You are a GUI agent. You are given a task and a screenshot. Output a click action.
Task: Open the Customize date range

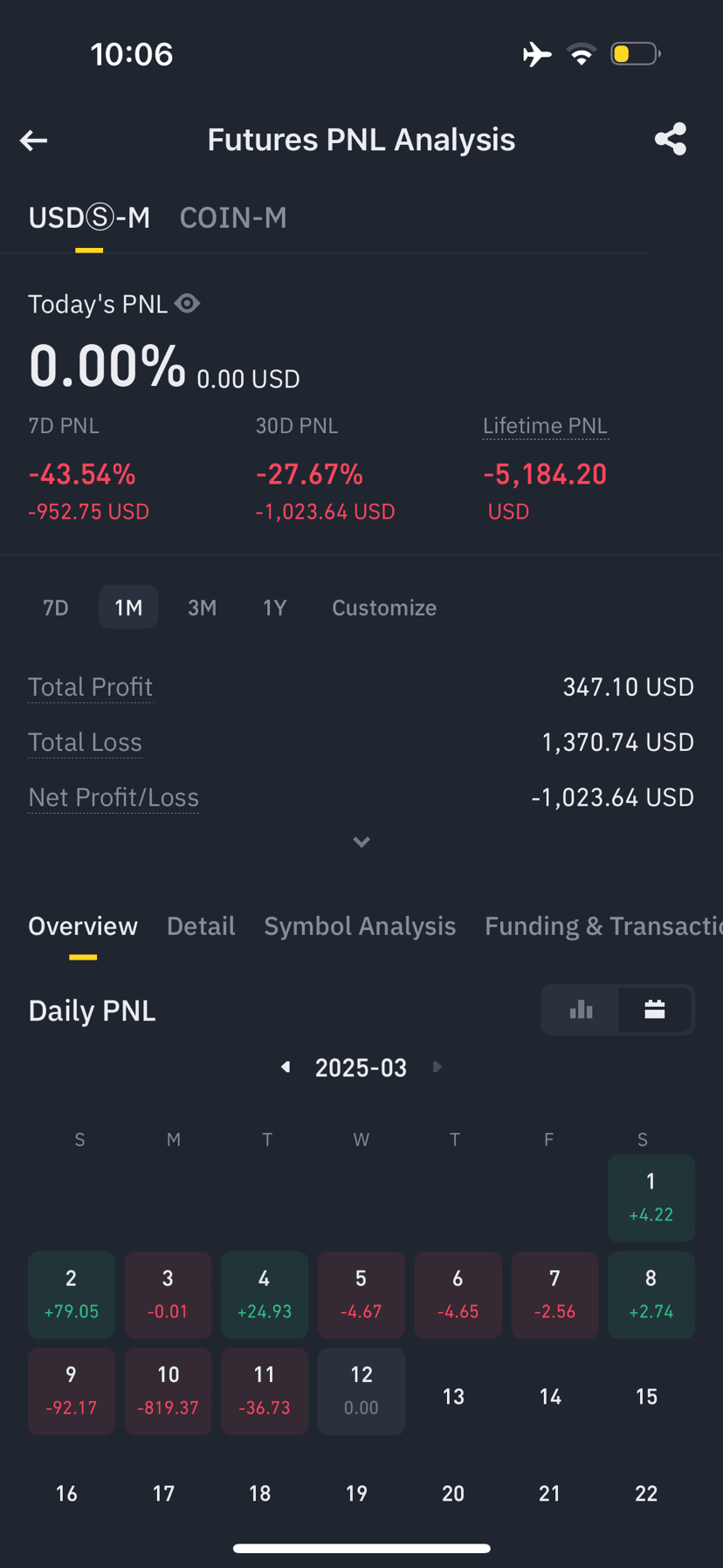(384, 608)
